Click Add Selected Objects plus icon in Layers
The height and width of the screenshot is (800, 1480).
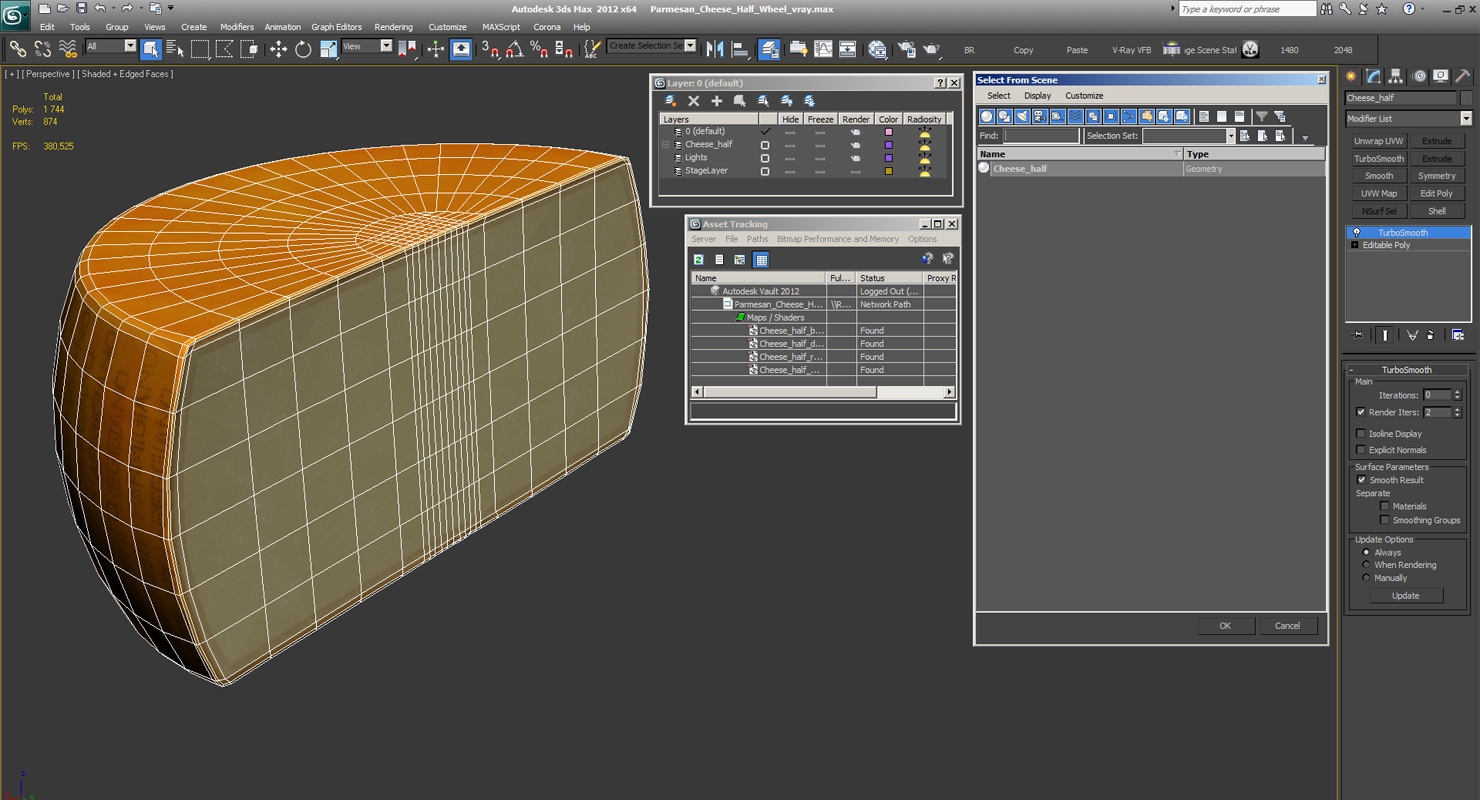[717, 101]
